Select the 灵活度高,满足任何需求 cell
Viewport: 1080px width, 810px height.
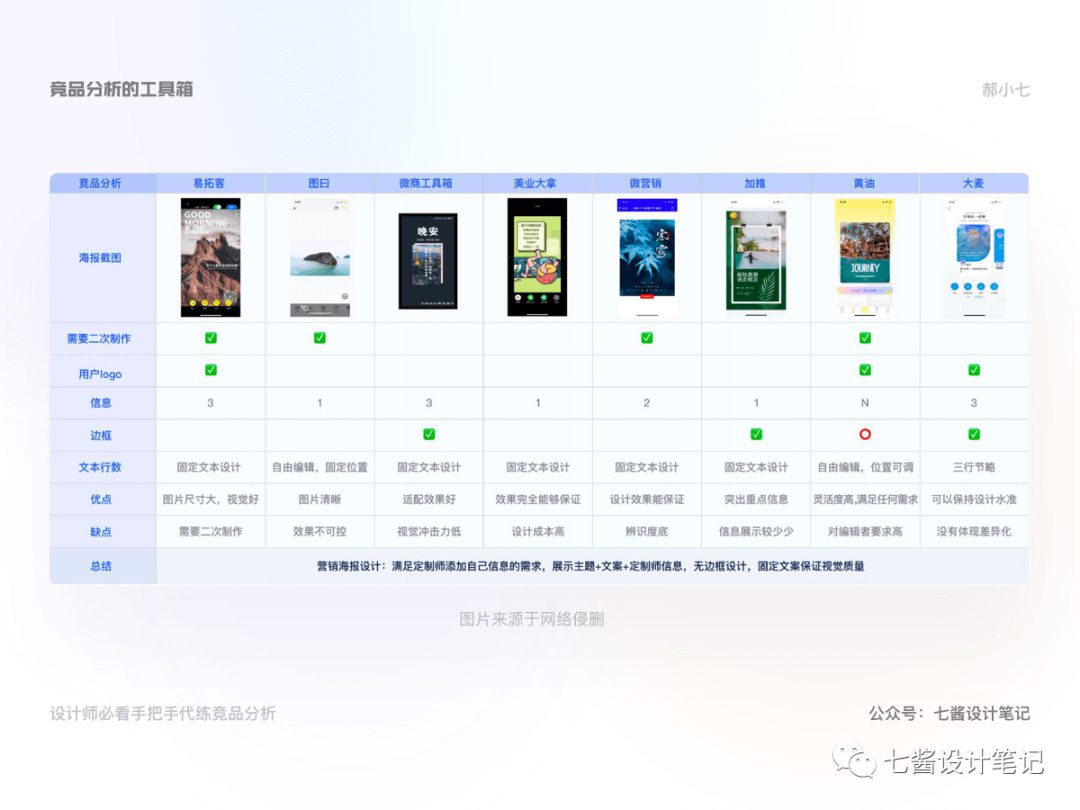coord(865,499)
